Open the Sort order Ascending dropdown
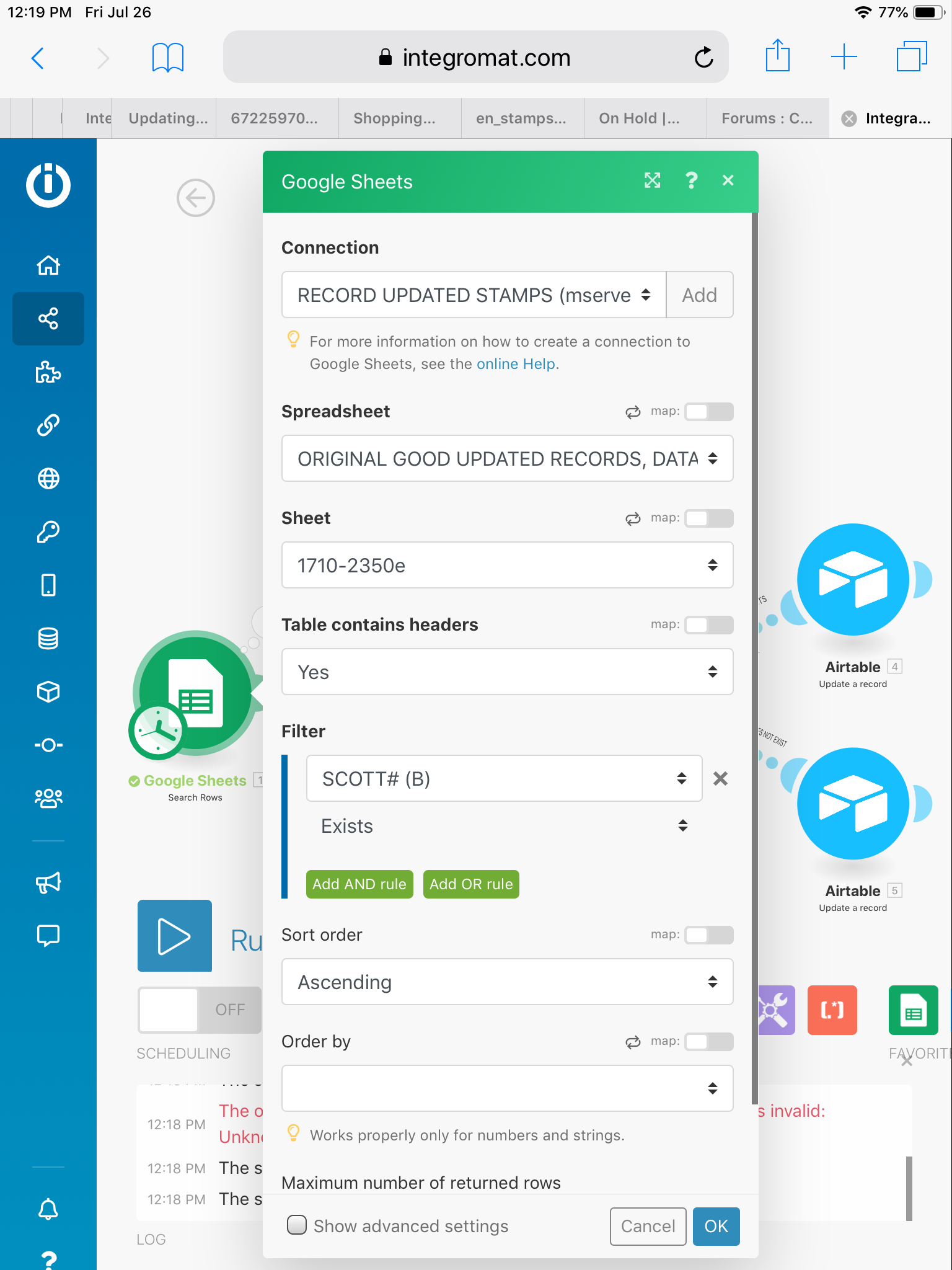Screen dimensions: 952x1270 pos(508,982)
